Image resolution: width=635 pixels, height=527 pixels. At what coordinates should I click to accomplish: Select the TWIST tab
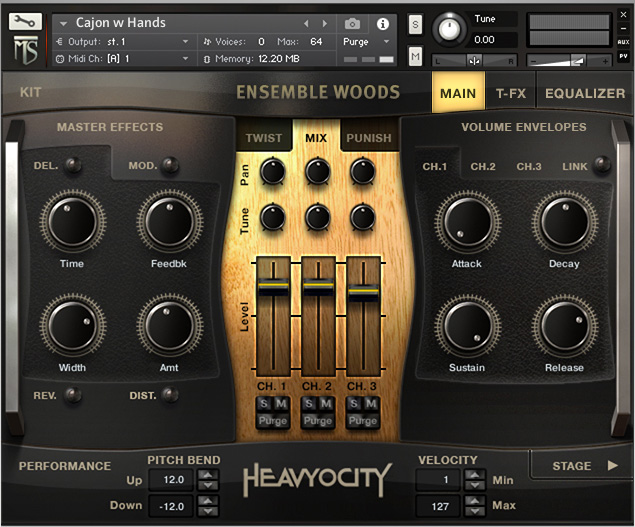tap(264, 138)
